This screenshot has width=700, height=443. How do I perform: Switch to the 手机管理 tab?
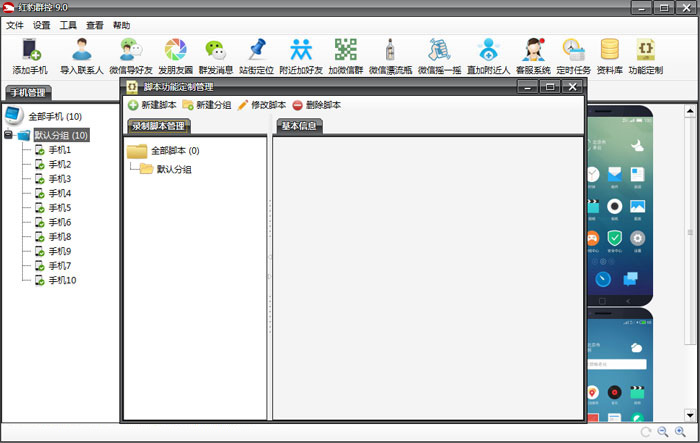[x=28, y=93]
